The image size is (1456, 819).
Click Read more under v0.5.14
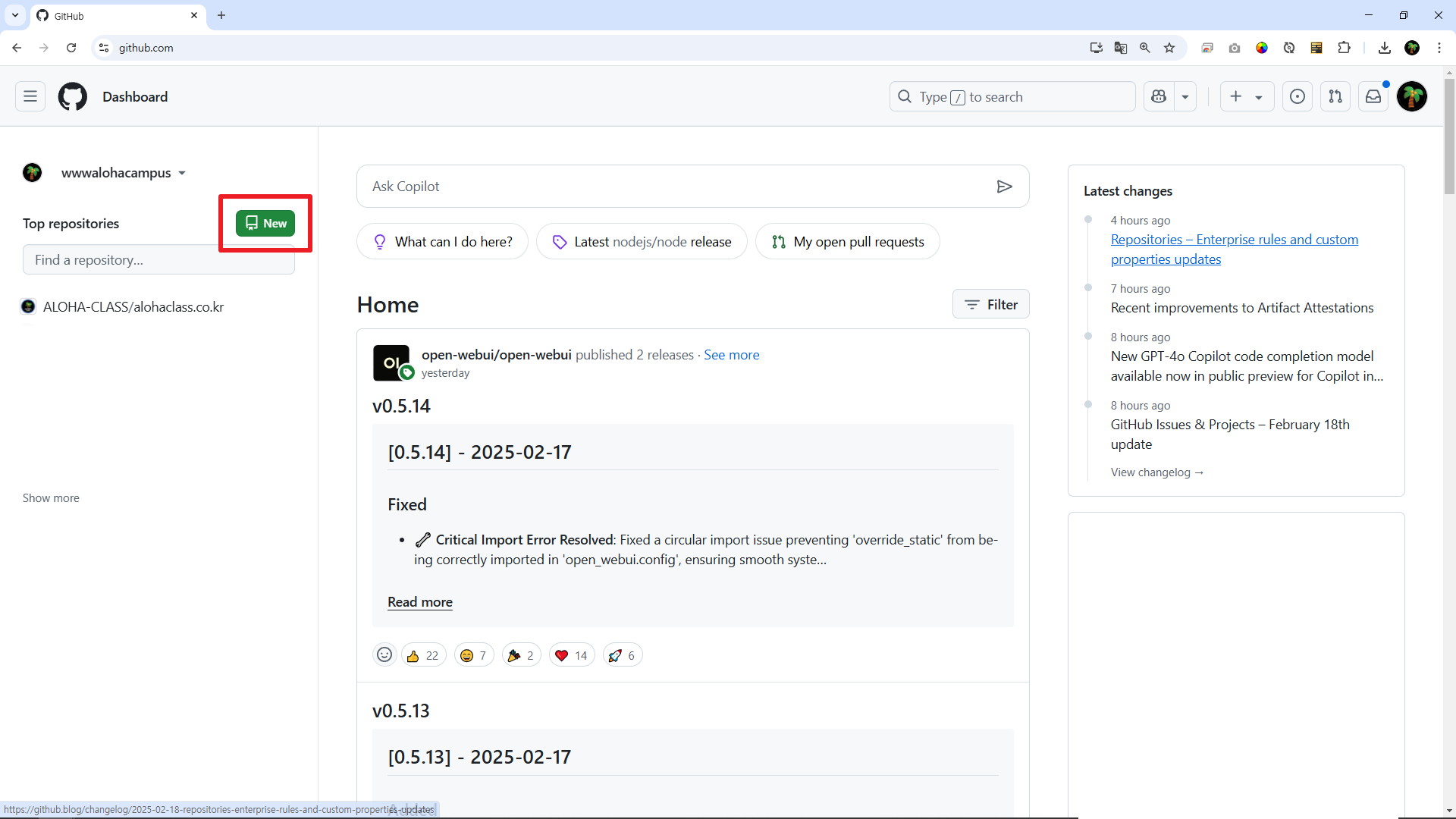[420, 602]
